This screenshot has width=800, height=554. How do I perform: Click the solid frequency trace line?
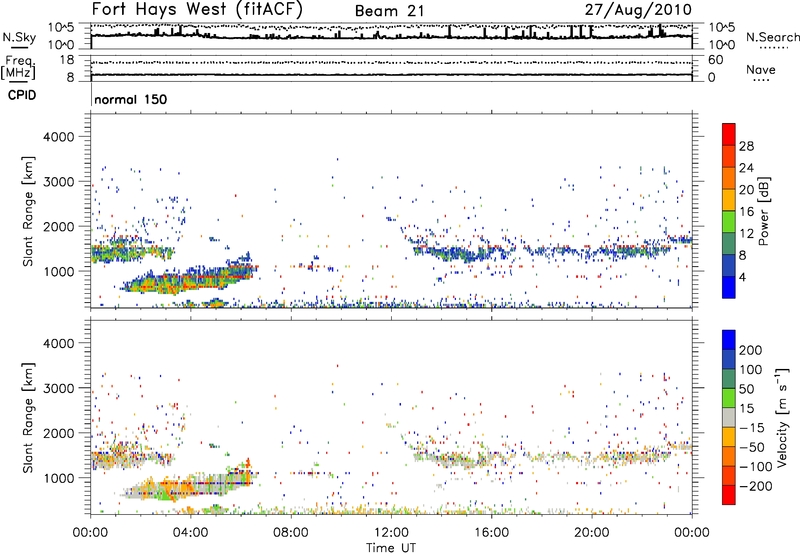click(x=391, y=75)
